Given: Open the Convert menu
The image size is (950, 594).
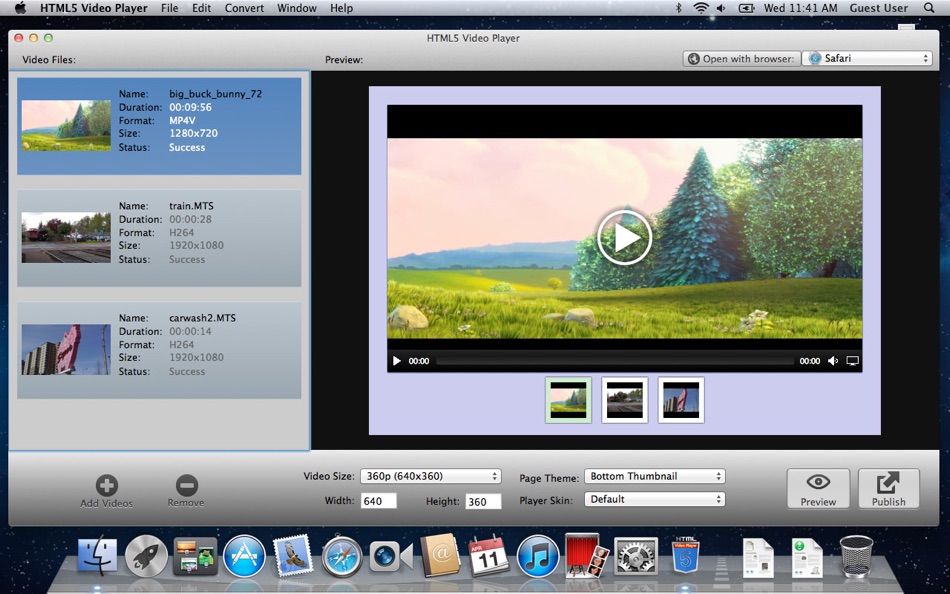Looking at the screenshot, I should (244, 8).
